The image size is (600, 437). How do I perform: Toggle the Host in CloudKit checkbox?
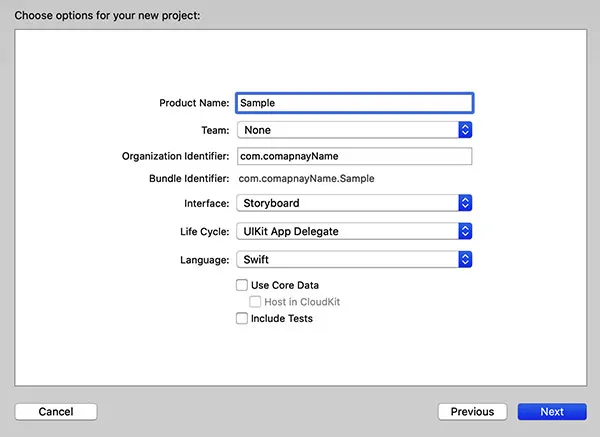click(x=256, y=301)
